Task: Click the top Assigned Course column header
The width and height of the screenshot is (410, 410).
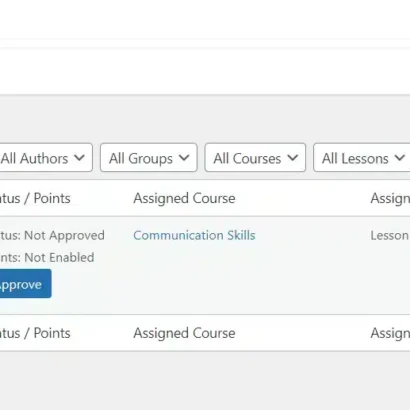Action: tap(184, 198)
